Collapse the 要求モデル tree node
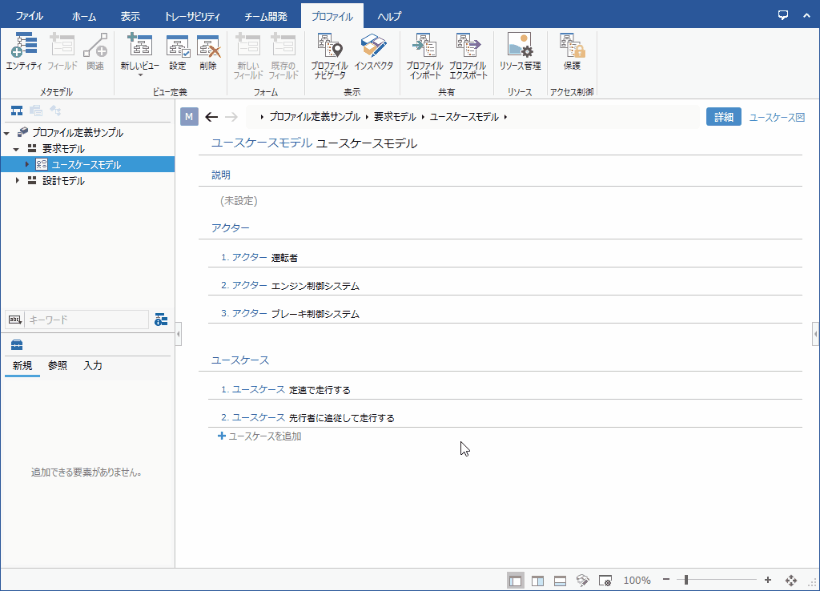820x591 pixels. point(17,148)
